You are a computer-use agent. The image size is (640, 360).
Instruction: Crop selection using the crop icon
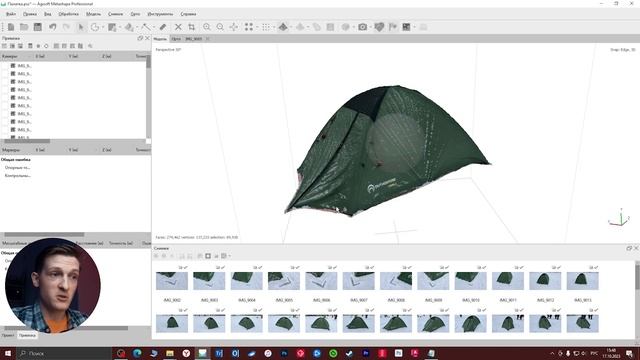tap(191, 27)
